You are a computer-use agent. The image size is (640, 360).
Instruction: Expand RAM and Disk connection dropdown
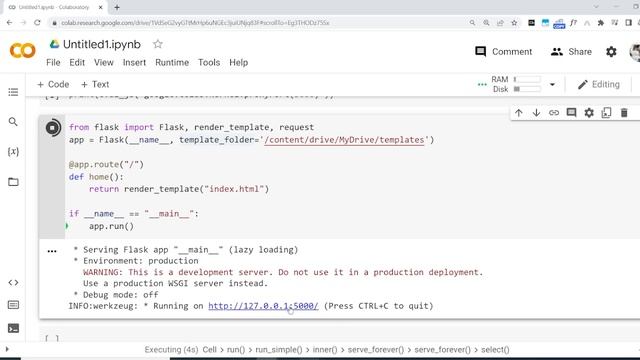coord(552,84)
